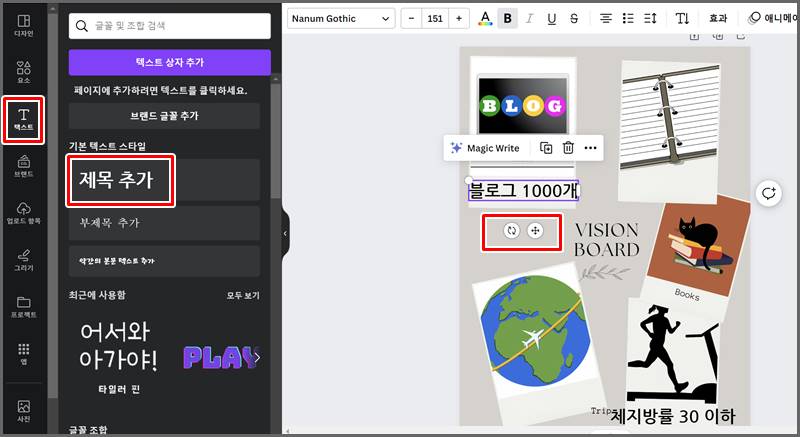Duplicate the selected text element

(x=546, y=148)
